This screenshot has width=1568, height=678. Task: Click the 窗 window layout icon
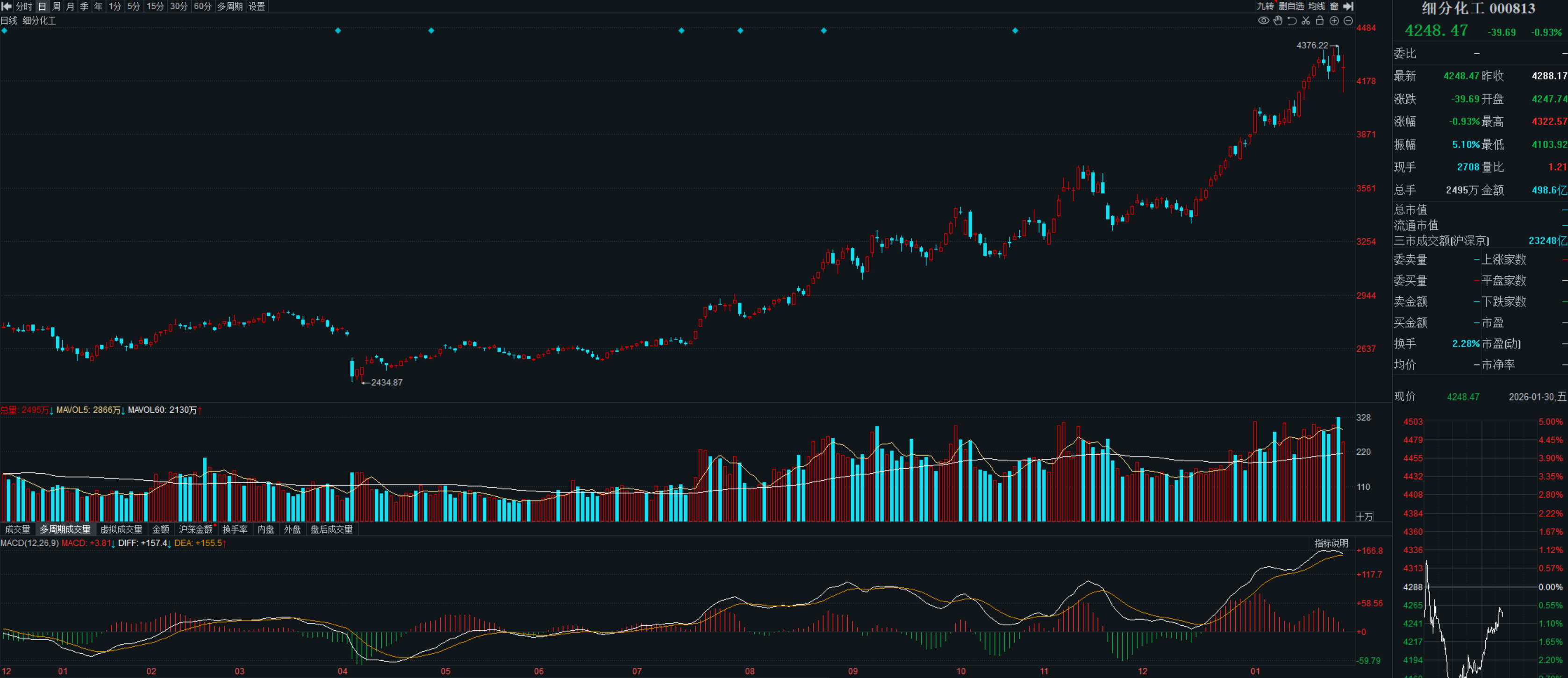pos(1334,6)
